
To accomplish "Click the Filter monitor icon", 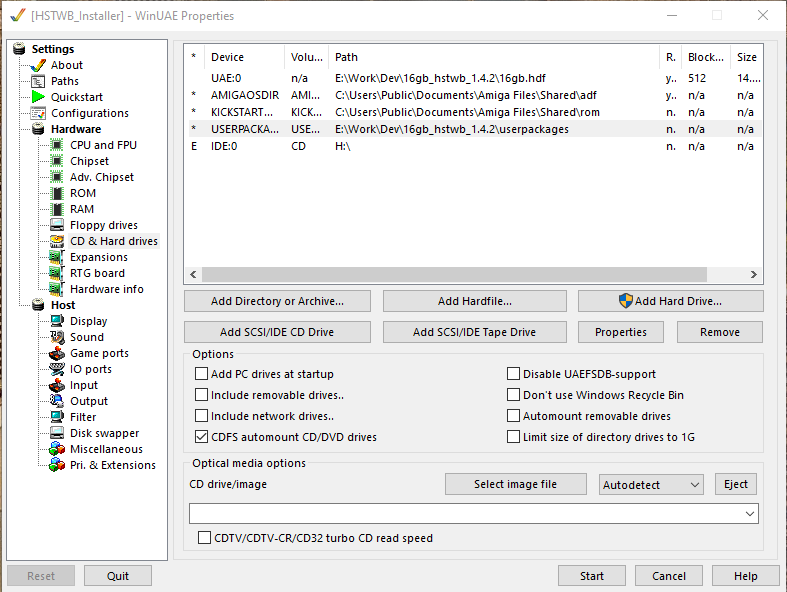I will click(57, 417).
